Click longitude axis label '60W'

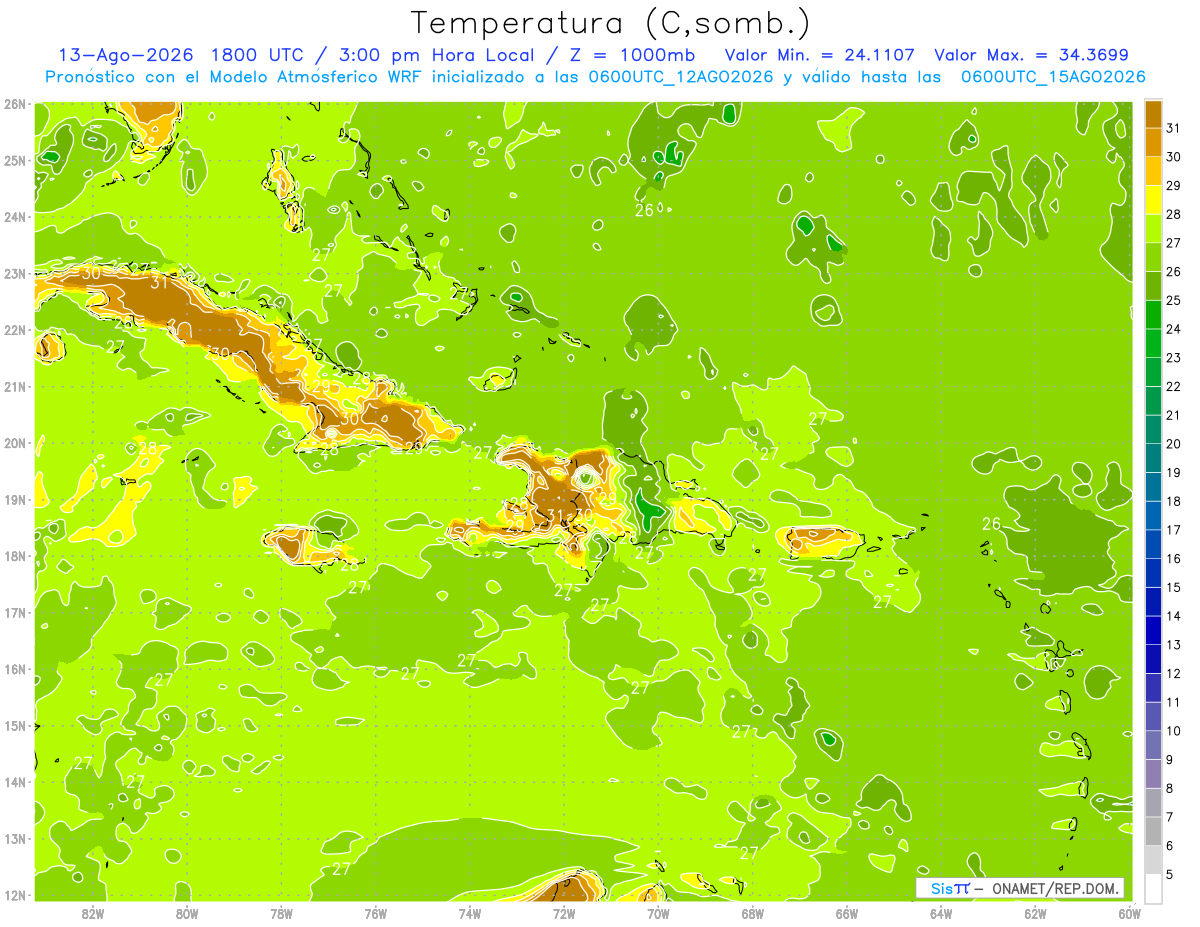1129,913
